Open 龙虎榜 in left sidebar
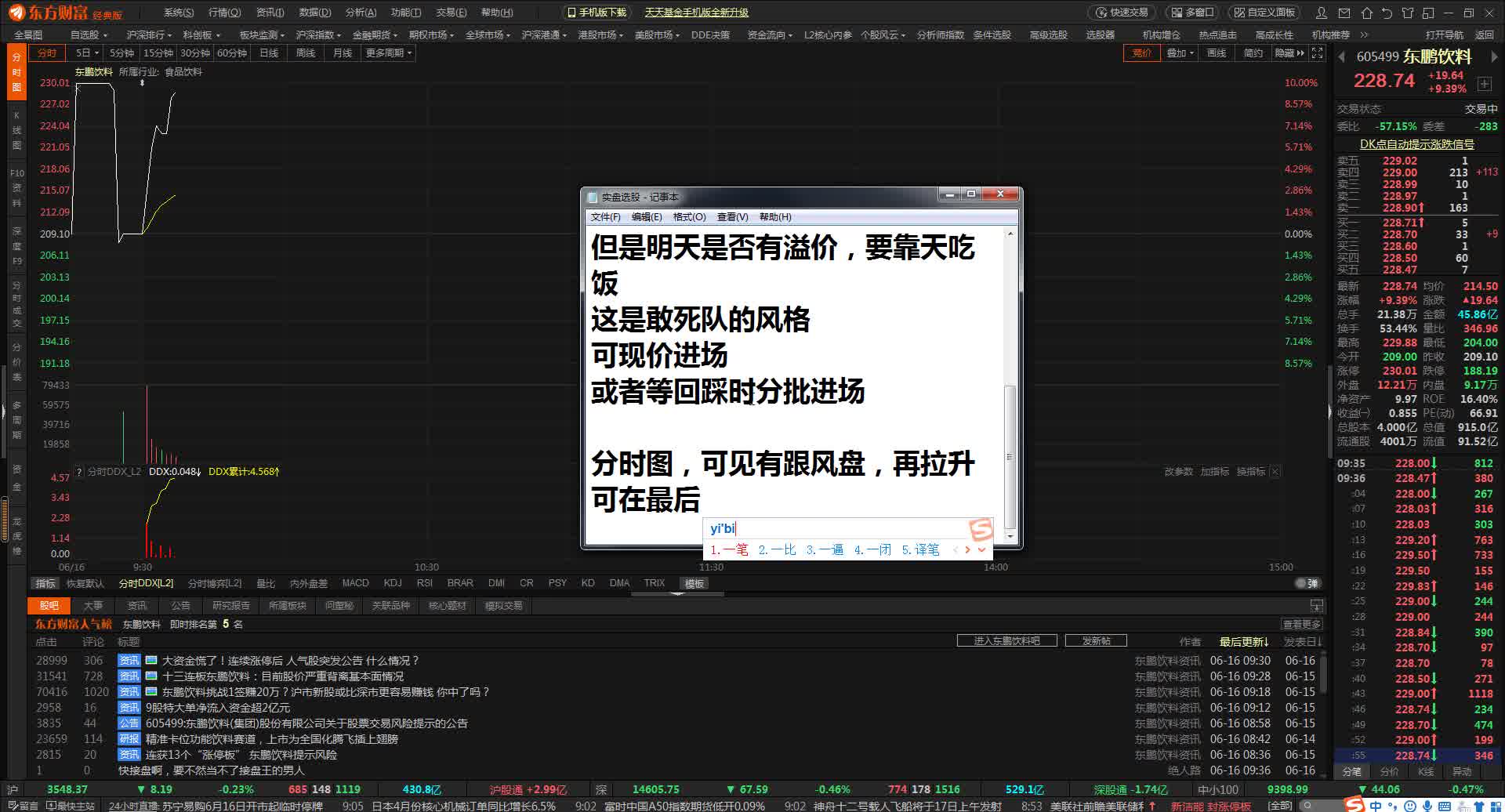The width and height of the screenshot is (1505, 812). (16, 536)
